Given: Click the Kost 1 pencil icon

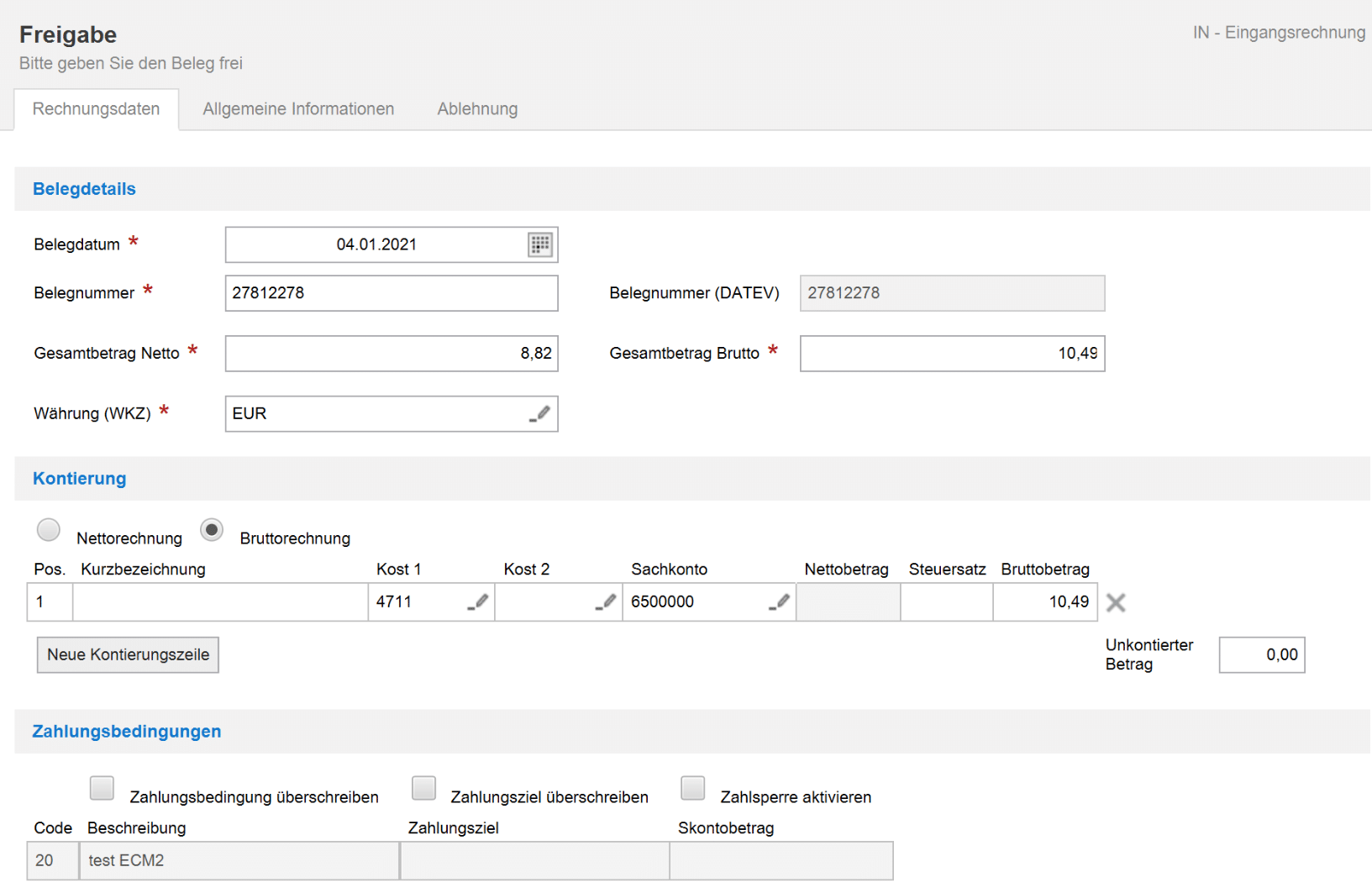Looking at the screenshot, I should (478, 601).
